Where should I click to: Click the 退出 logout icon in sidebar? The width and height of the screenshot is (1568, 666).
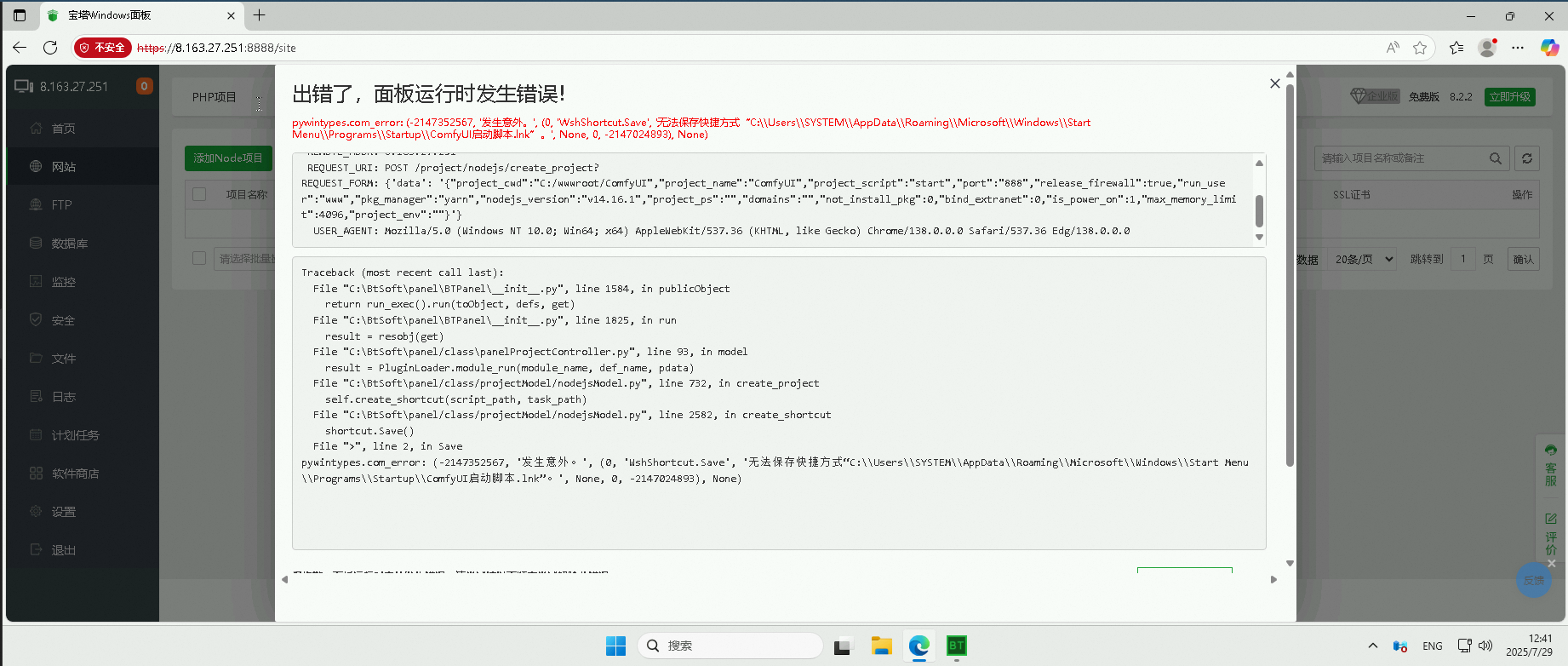(36, 550)
